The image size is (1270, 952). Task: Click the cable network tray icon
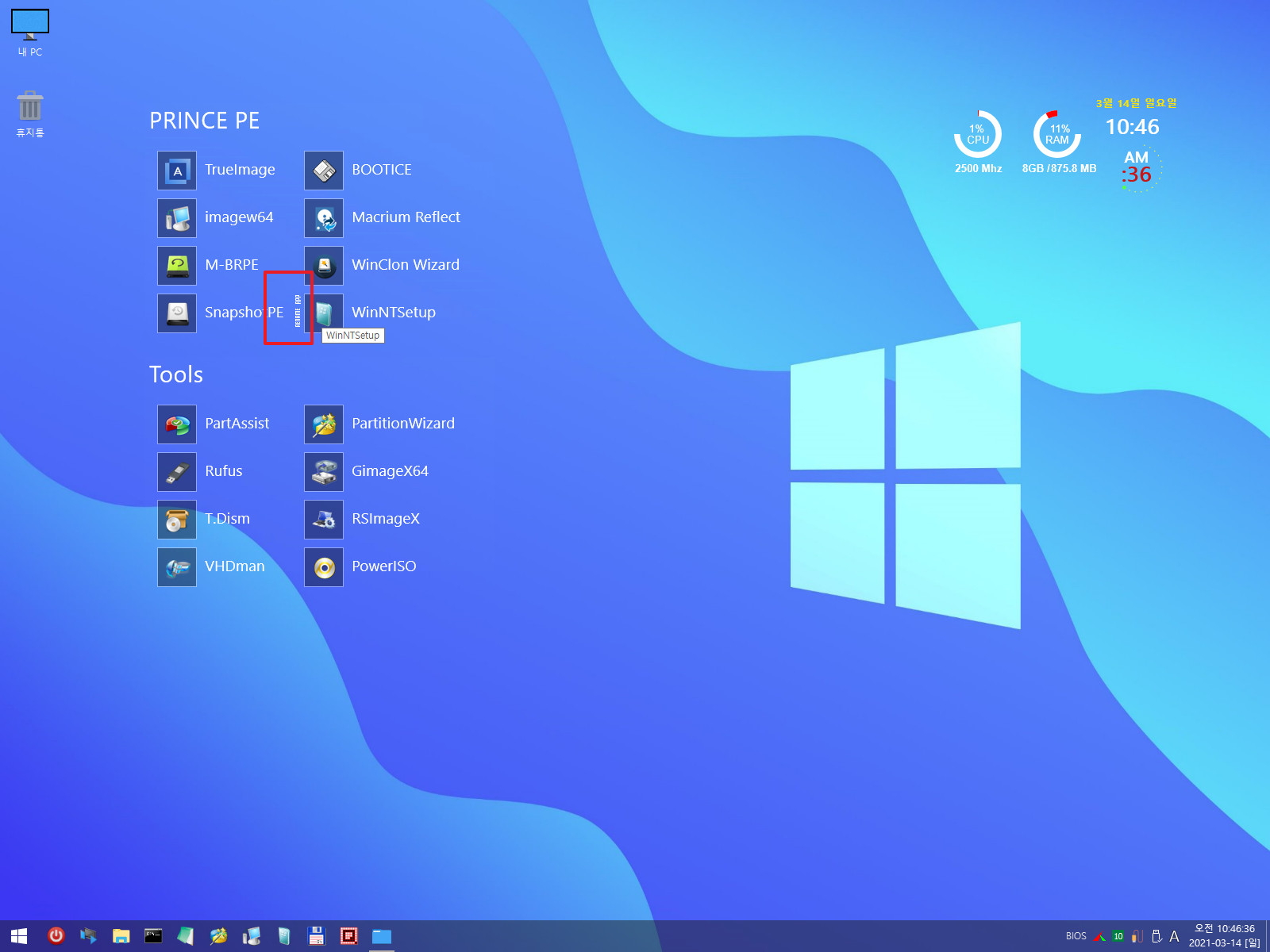pos(1137,936)
